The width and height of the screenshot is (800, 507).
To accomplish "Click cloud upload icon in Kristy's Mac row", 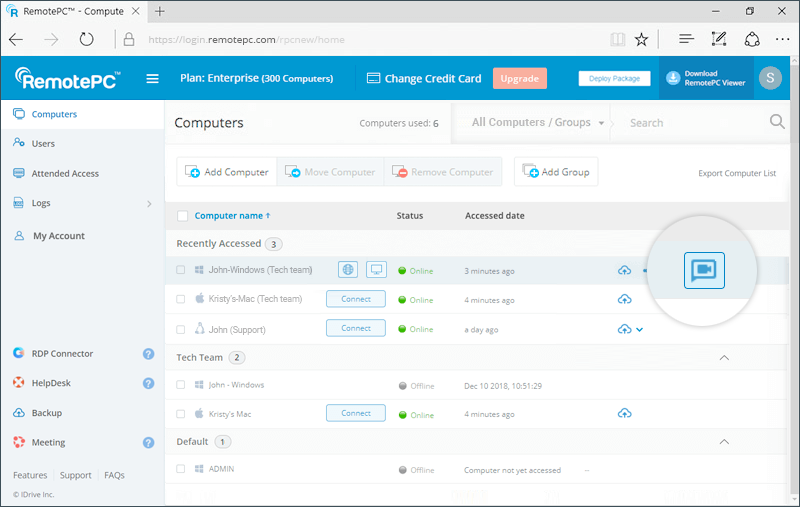I will pos(624,414).
